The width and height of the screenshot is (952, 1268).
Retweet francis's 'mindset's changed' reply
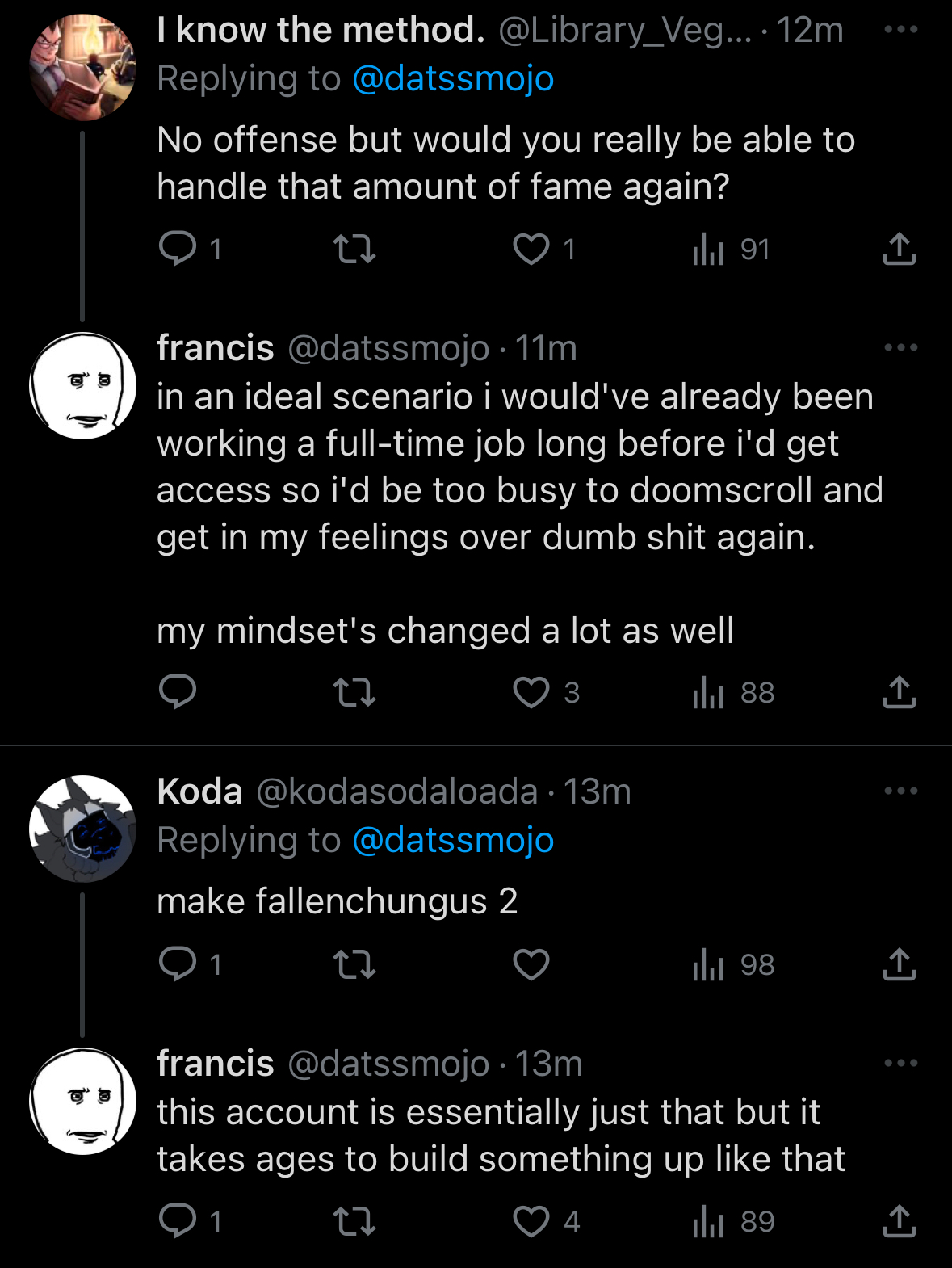pos(354,692)
